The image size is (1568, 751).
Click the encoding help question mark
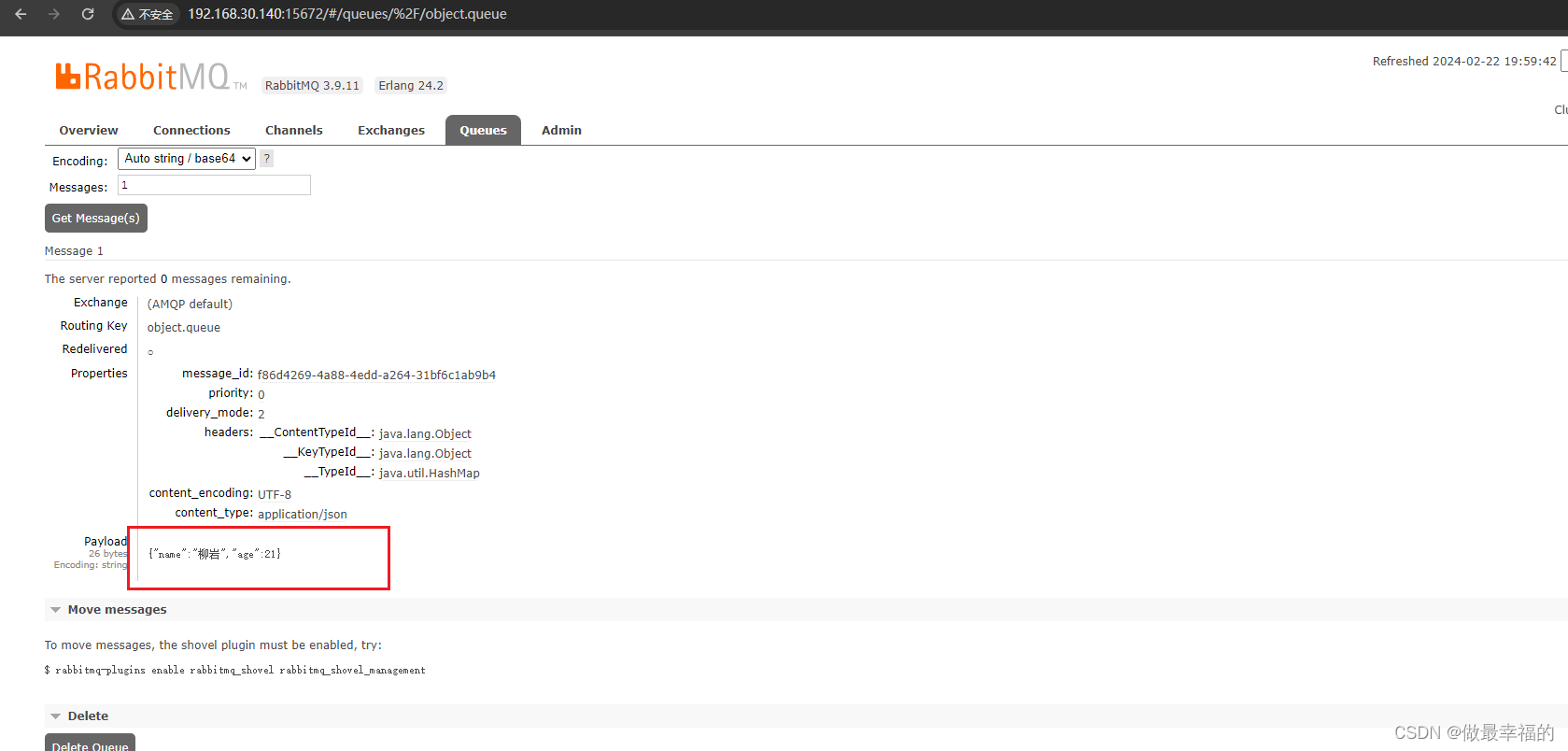266,159
